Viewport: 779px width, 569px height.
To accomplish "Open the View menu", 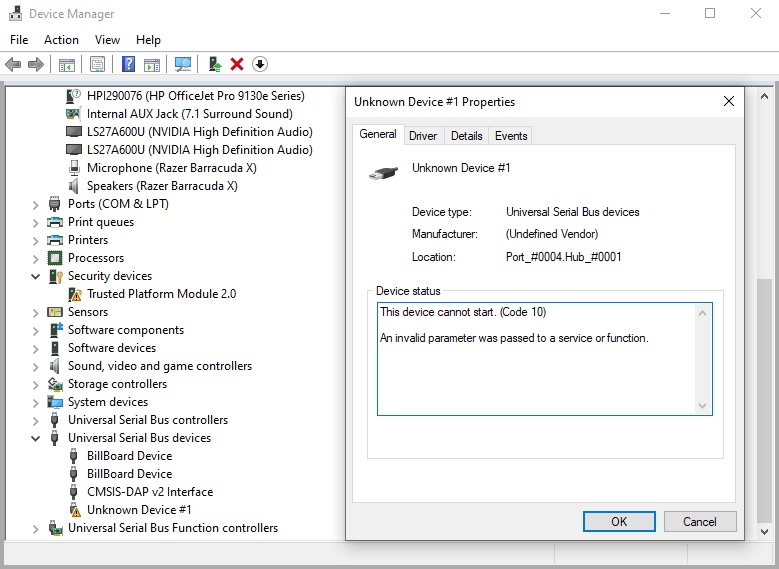I will pyautogui.click(x=107, y=40).
